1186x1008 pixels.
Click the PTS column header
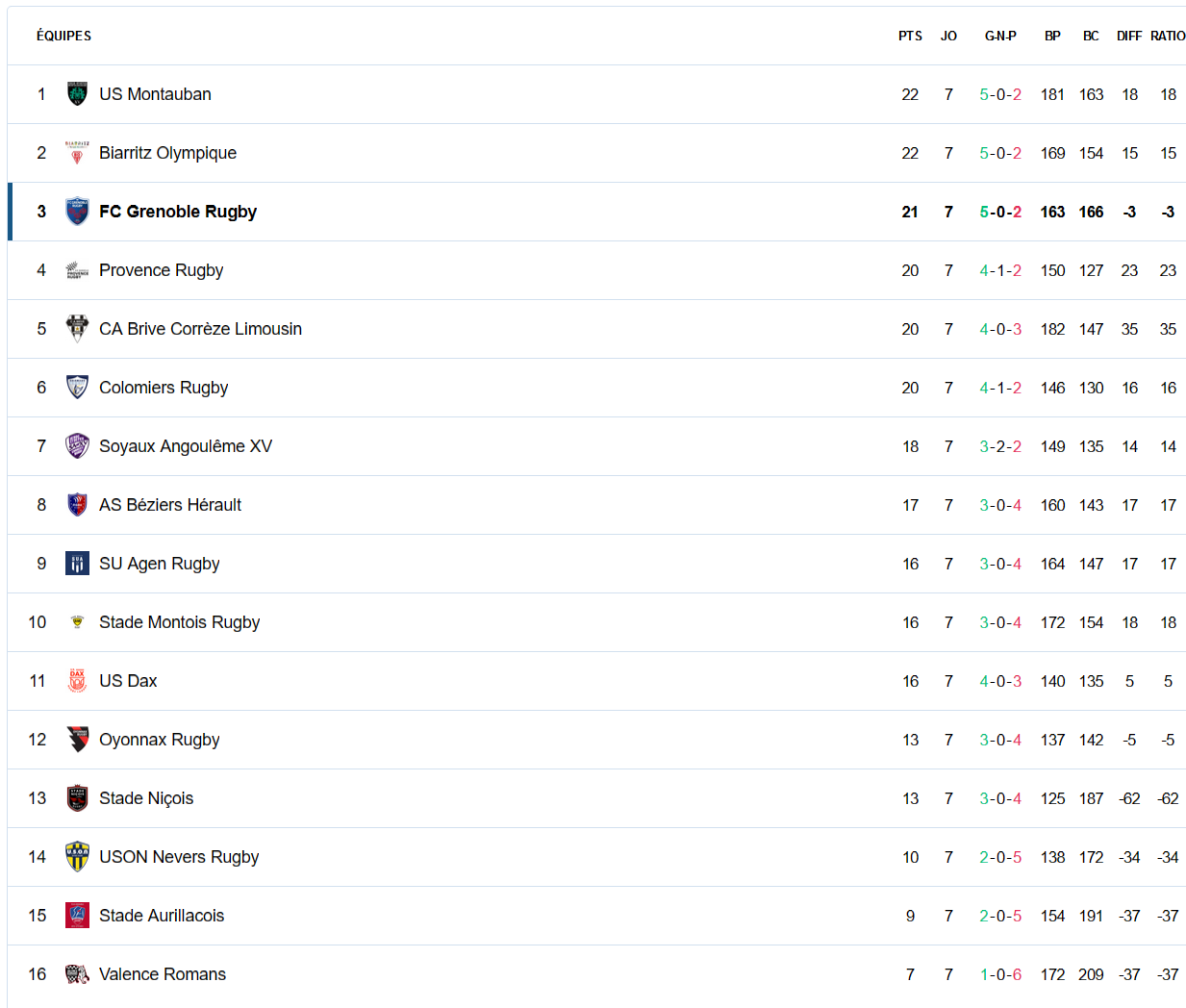tap(910, 36)
